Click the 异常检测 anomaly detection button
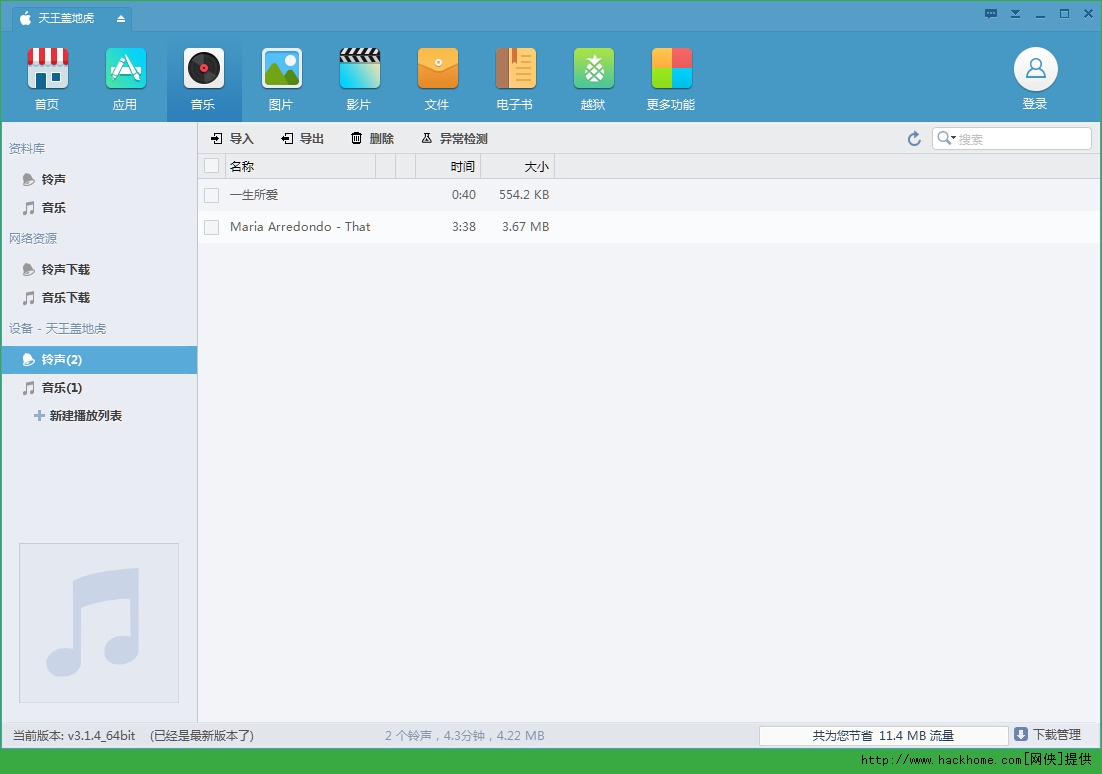The width and height of the screenshot is (1102, 774). click(x=455, y=139)
